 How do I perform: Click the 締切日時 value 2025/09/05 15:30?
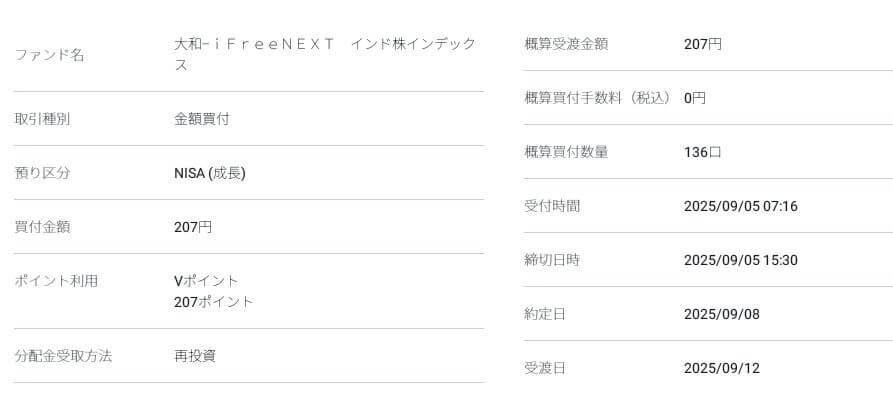click(740, 260)
